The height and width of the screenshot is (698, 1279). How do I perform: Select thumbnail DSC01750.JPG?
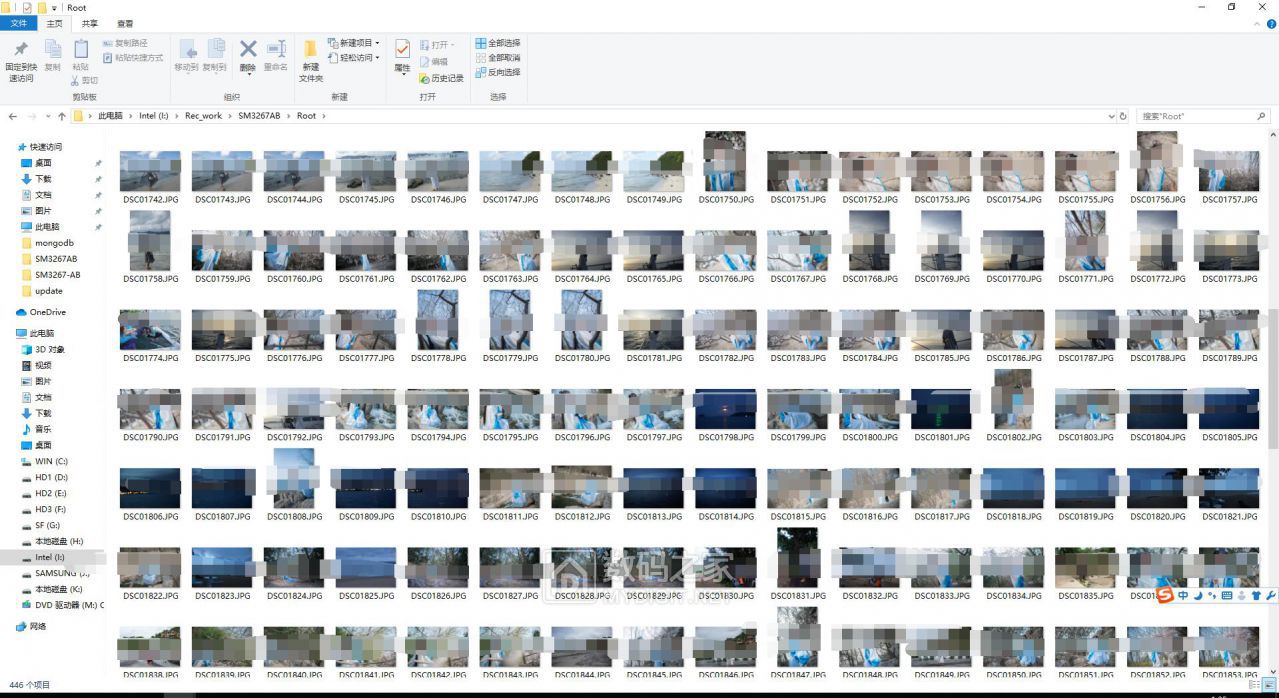tap(725, 161)
